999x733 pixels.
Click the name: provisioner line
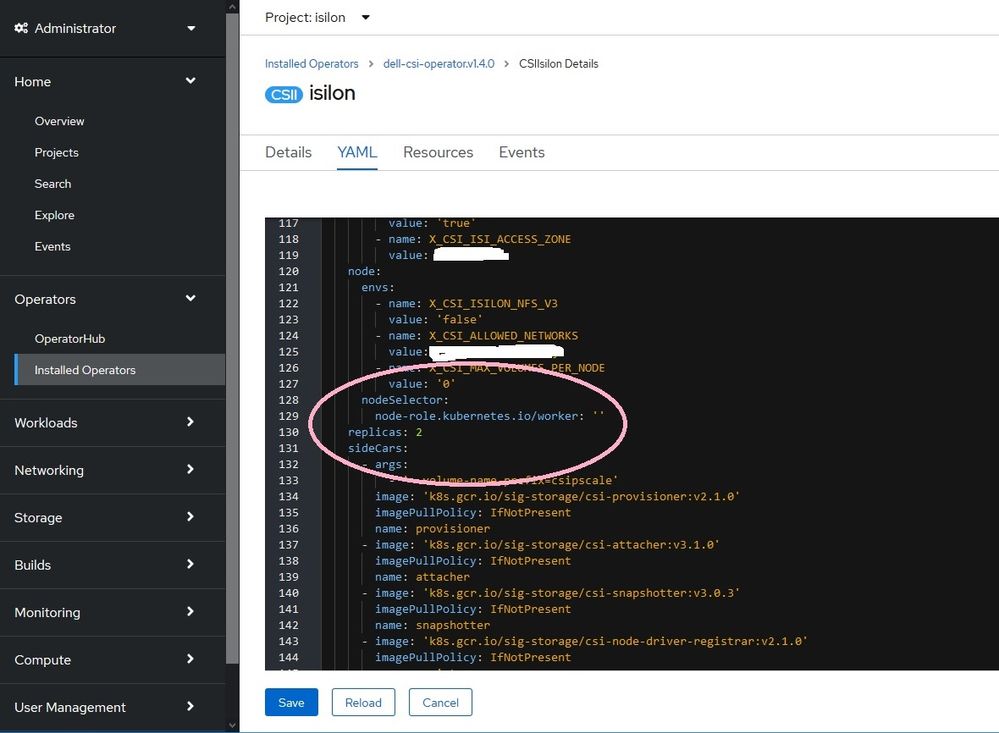point(433,528)
